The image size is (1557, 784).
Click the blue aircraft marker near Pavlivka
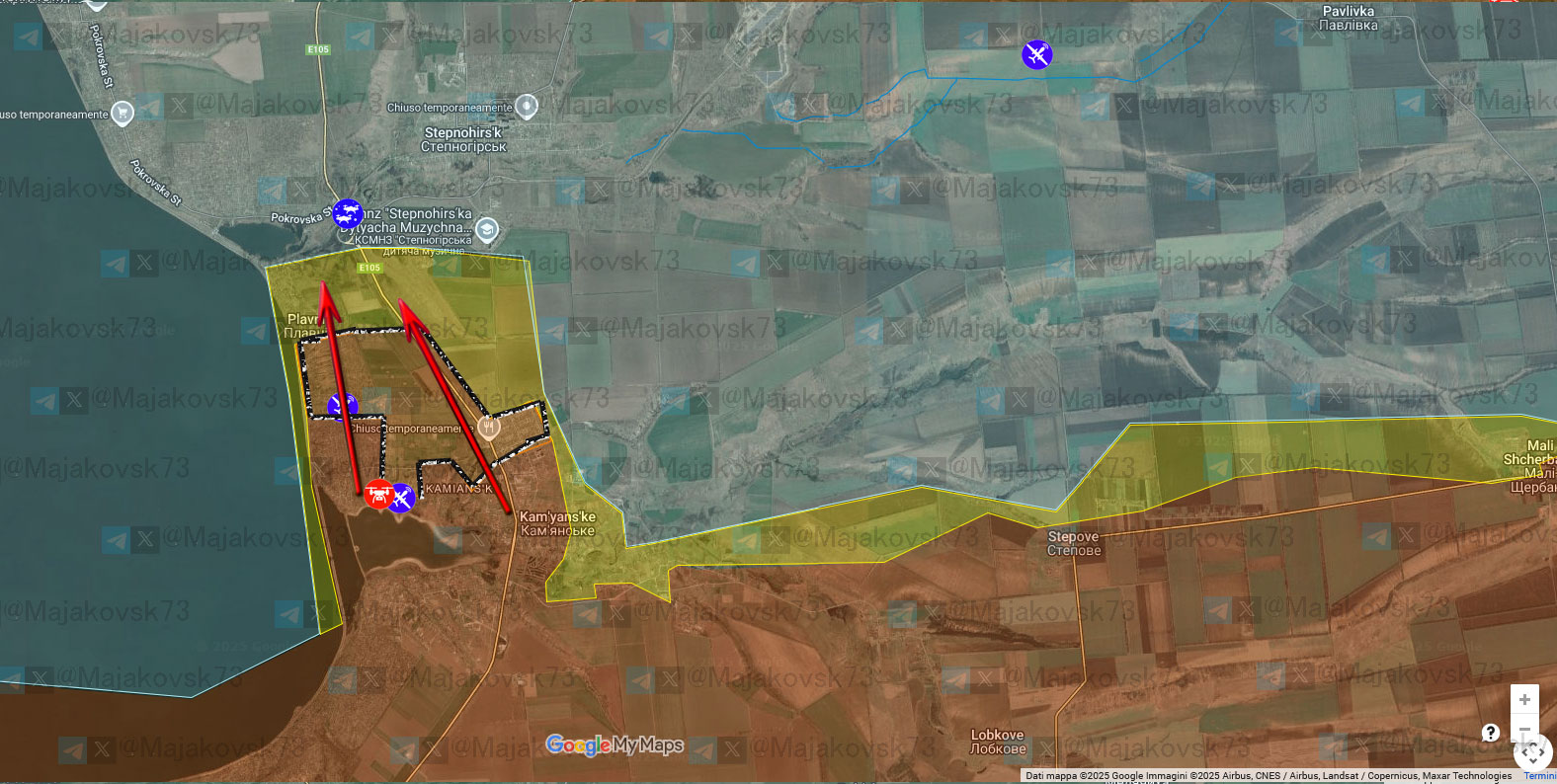pos(1036,54)
